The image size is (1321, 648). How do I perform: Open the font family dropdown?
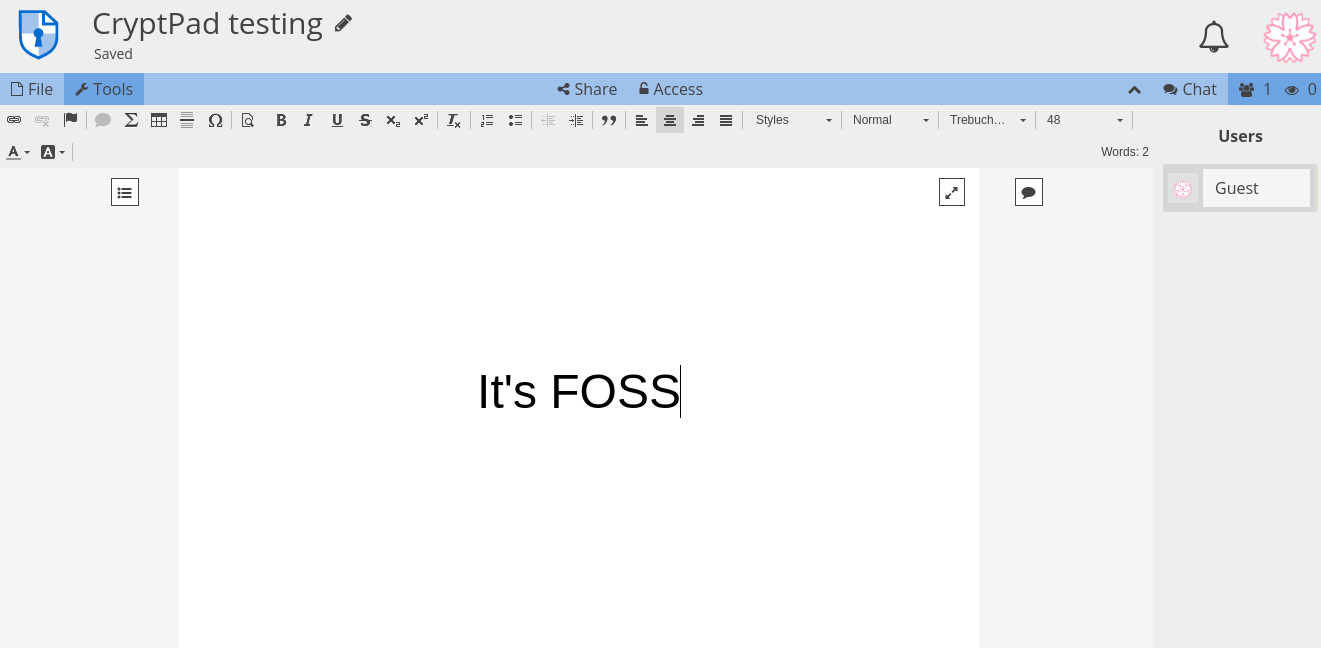[x=985, y=120]
